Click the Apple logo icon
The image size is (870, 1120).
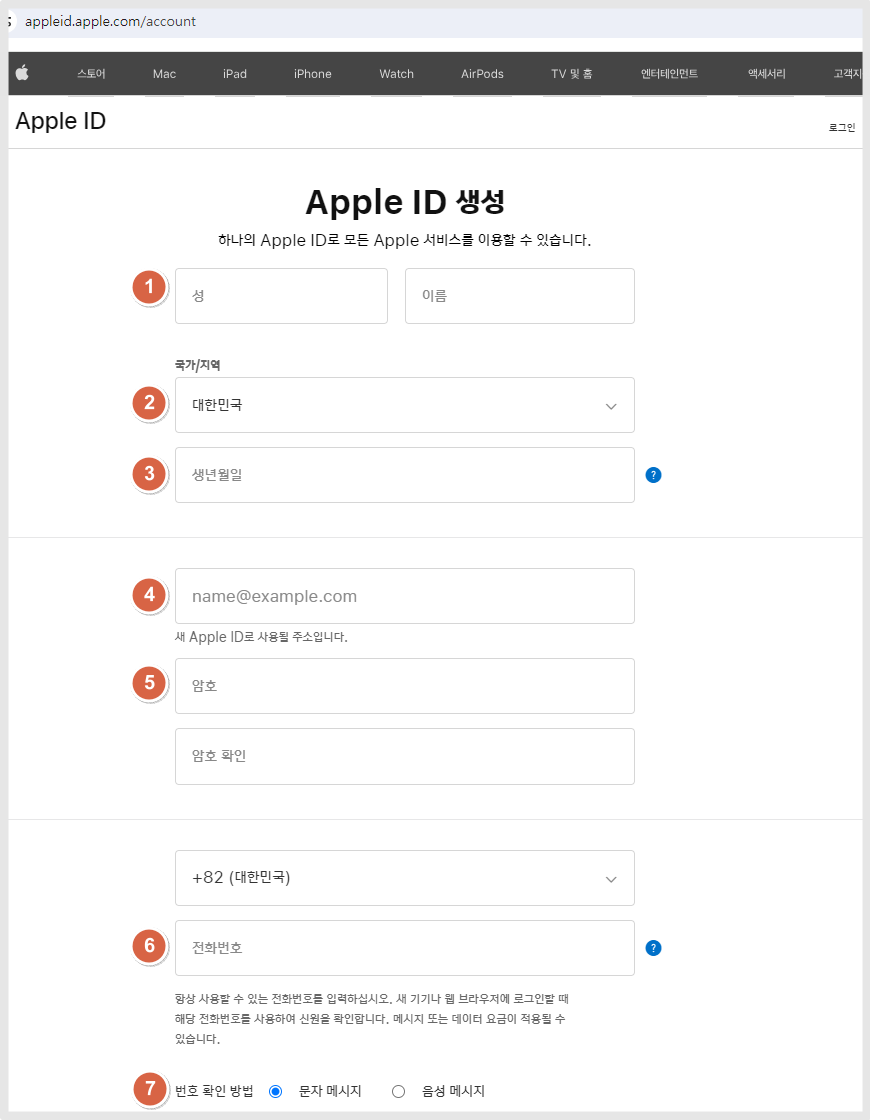click(x=22, y=72)
